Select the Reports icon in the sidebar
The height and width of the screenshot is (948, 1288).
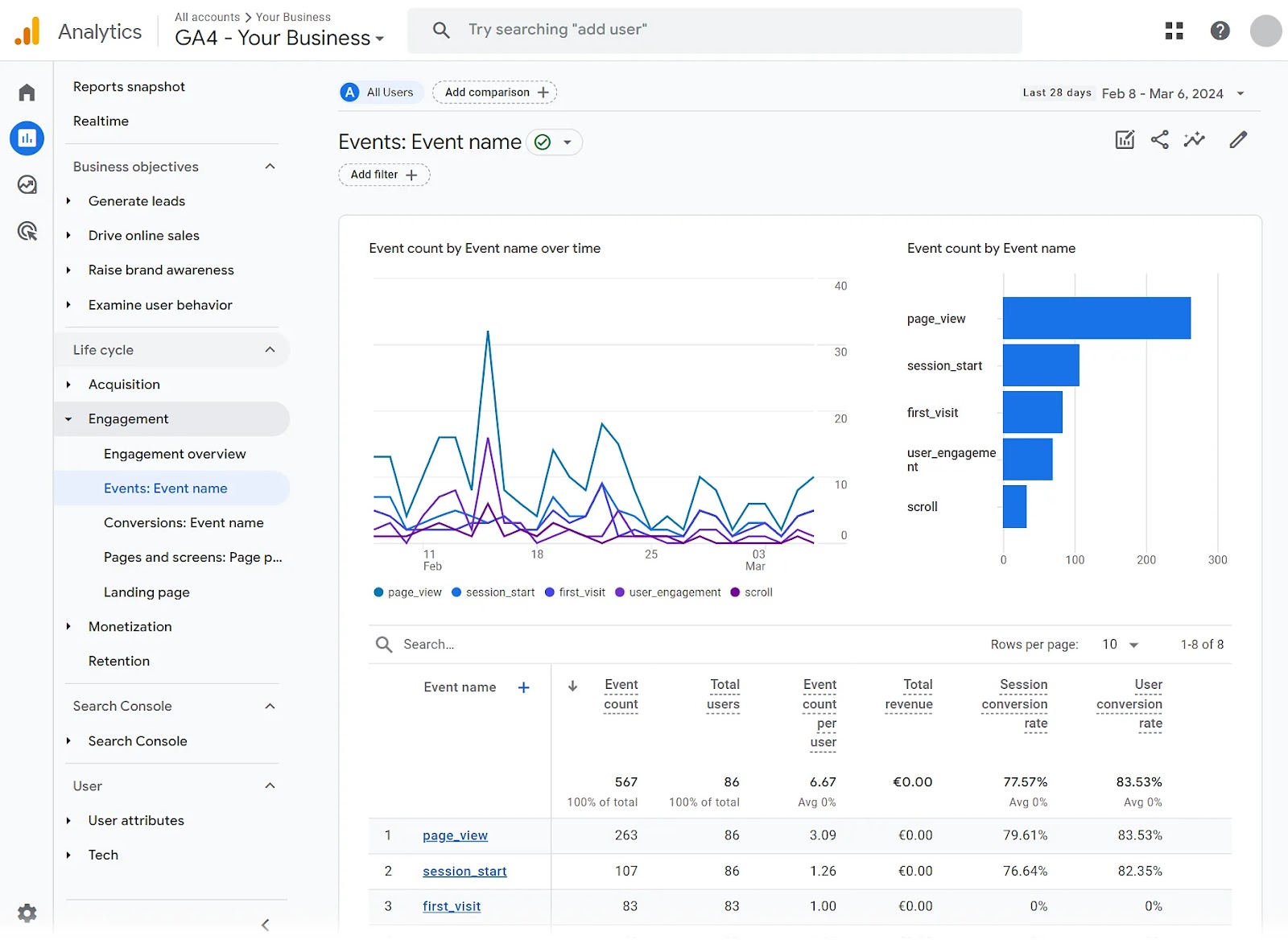[27, 138]
